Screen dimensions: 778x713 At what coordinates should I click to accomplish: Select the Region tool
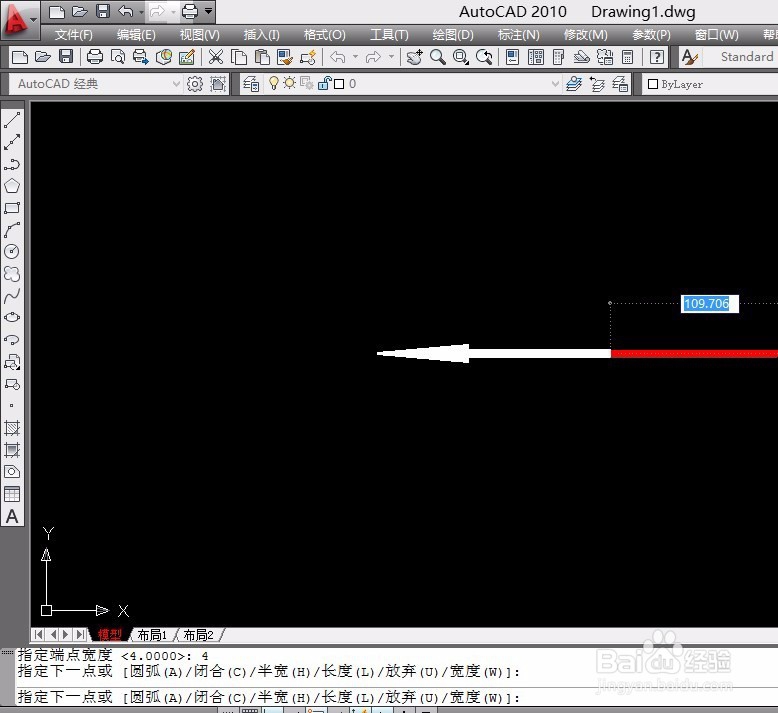pyautogui.click(x=12, y=472)
